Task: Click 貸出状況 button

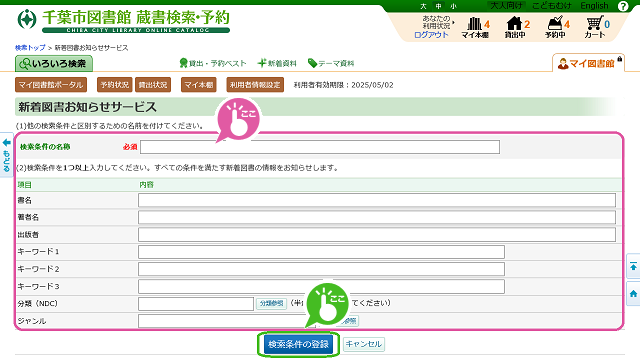Action: click(153, 85)
